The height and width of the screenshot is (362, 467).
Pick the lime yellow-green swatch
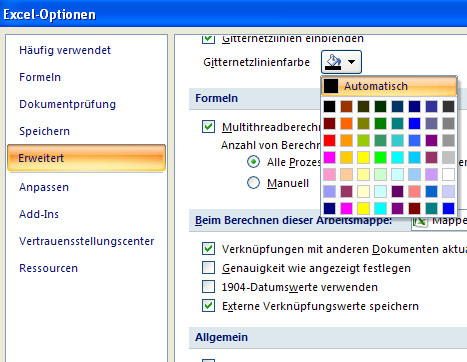(x=363, y=140)
